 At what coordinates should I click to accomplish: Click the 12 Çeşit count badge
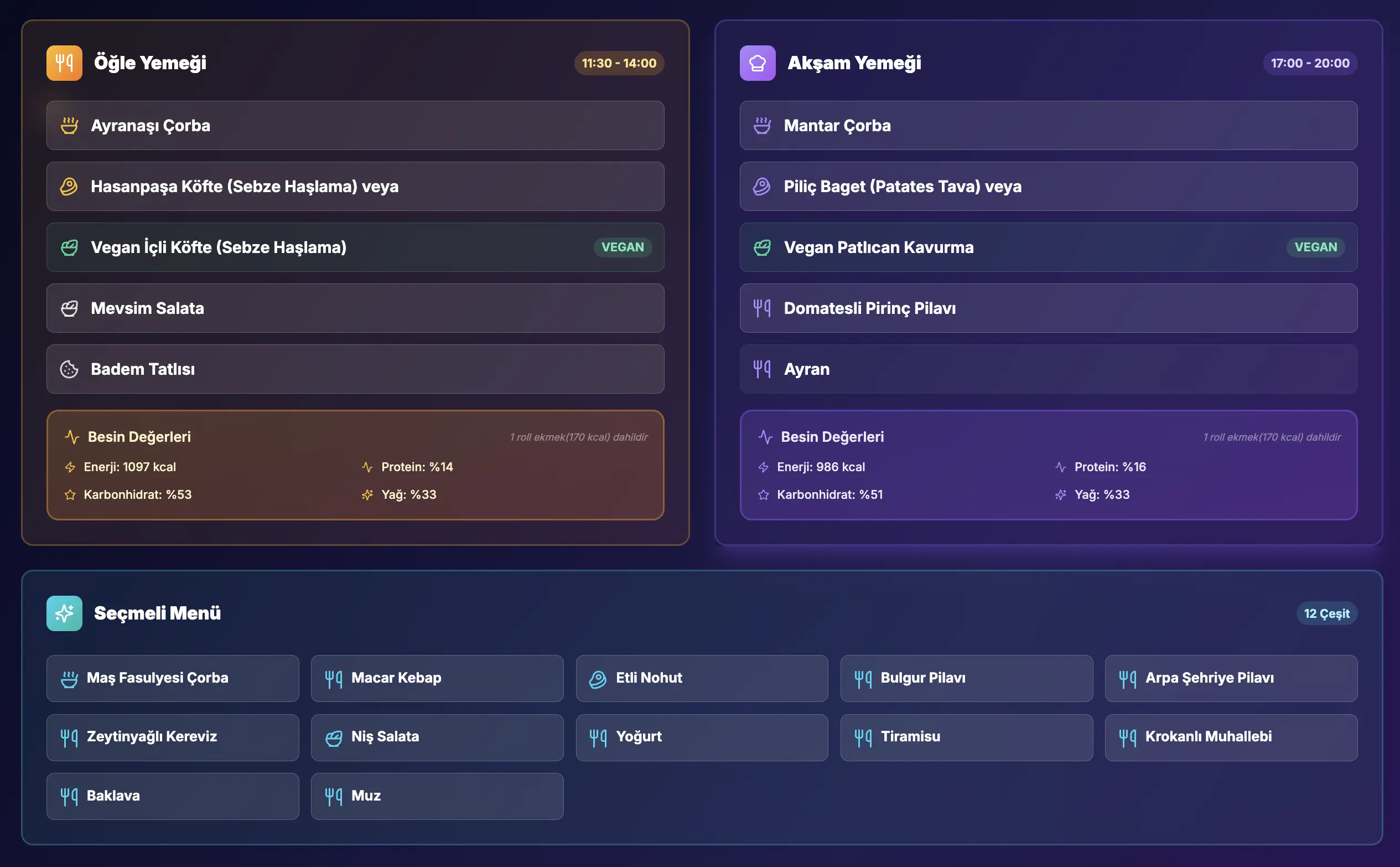(x=1326, y=613)
